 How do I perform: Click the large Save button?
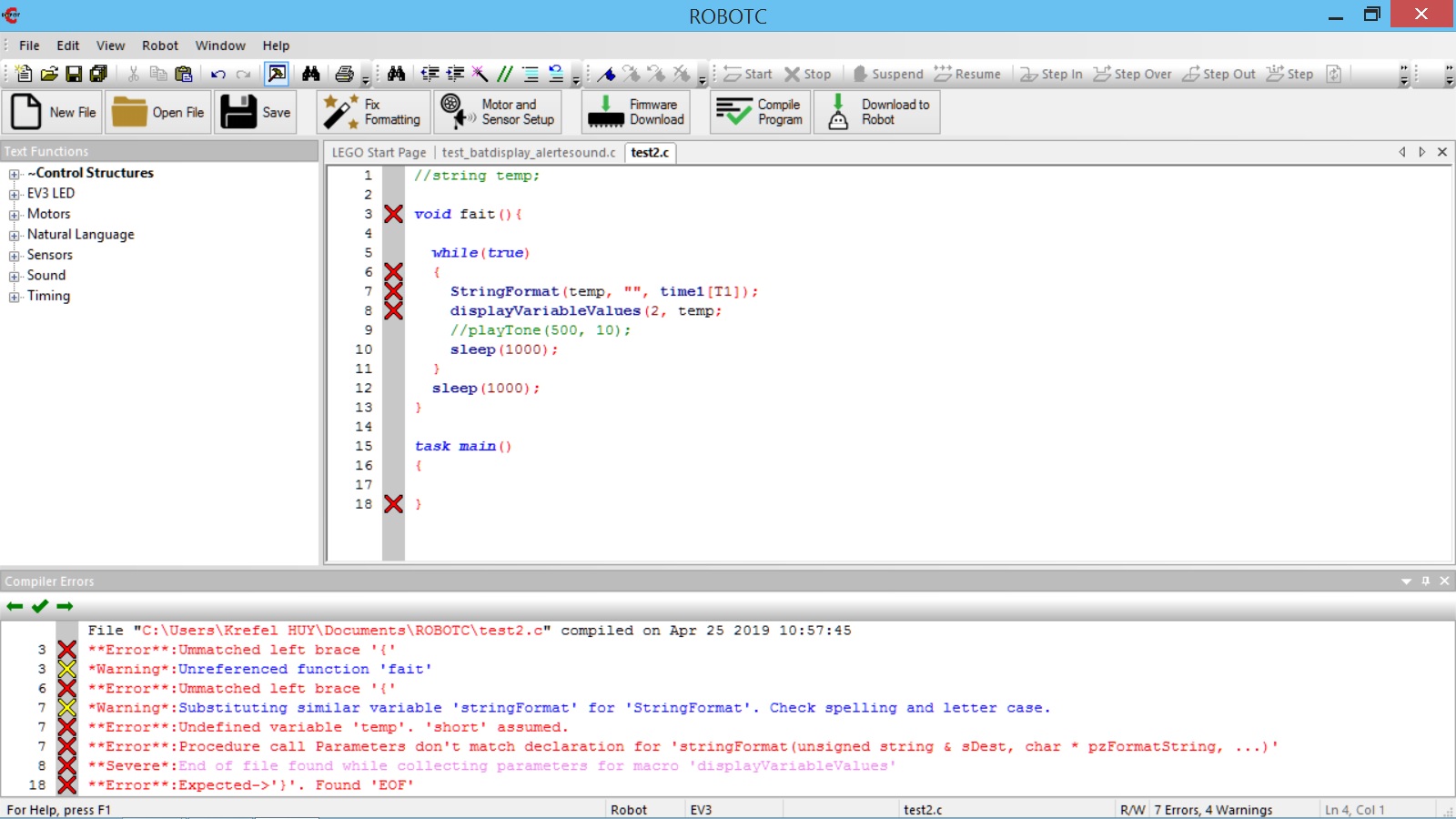(x=256, y=112)
